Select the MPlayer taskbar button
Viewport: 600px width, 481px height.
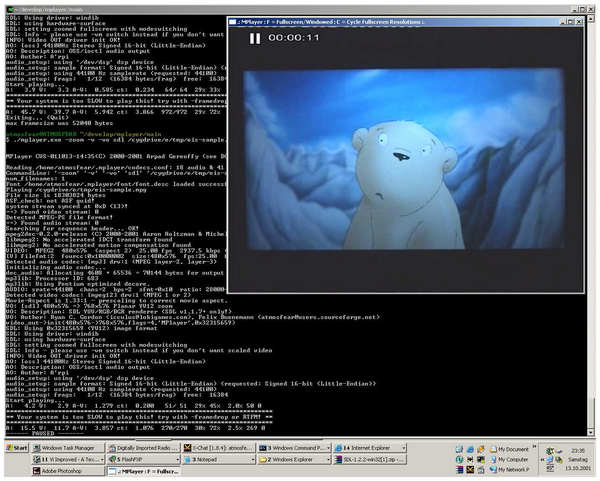143,471
